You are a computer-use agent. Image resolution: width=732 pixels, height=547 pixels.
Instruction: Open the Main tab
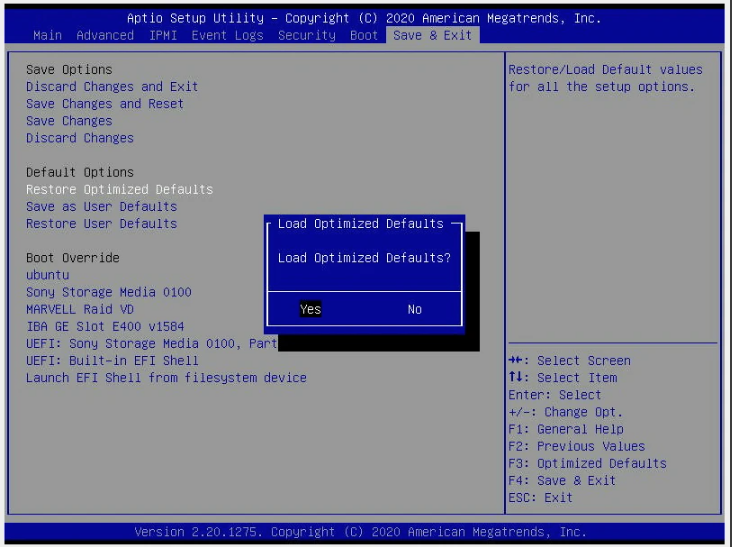click(48, 35)
